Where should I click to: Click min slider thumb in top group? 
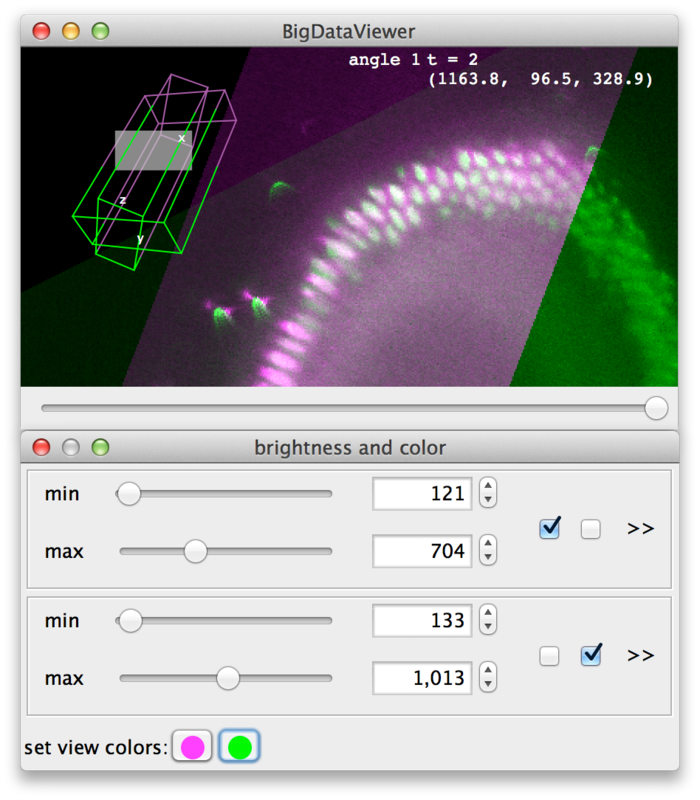click(129, 494)
